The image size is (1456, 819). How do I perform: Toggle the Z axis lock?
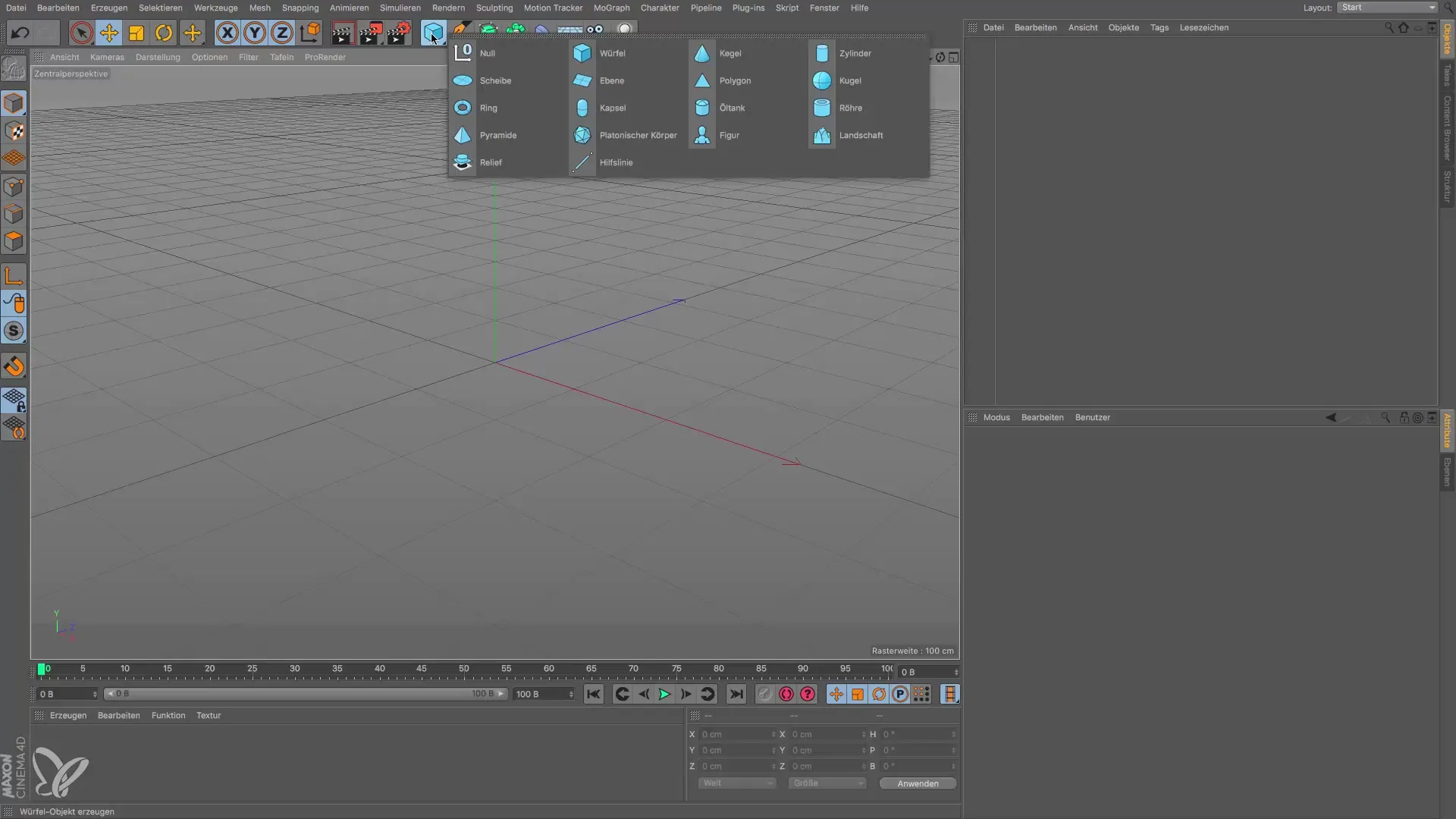[x=282, y=33]
